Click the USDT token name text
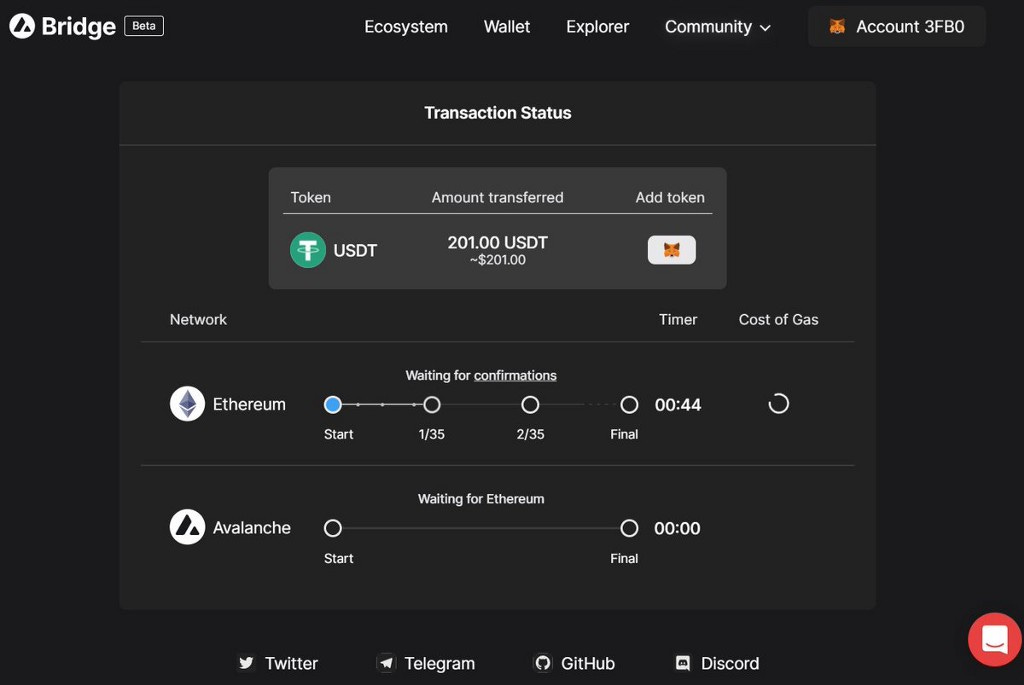The image size is (1024, 685). pos(355,251)
